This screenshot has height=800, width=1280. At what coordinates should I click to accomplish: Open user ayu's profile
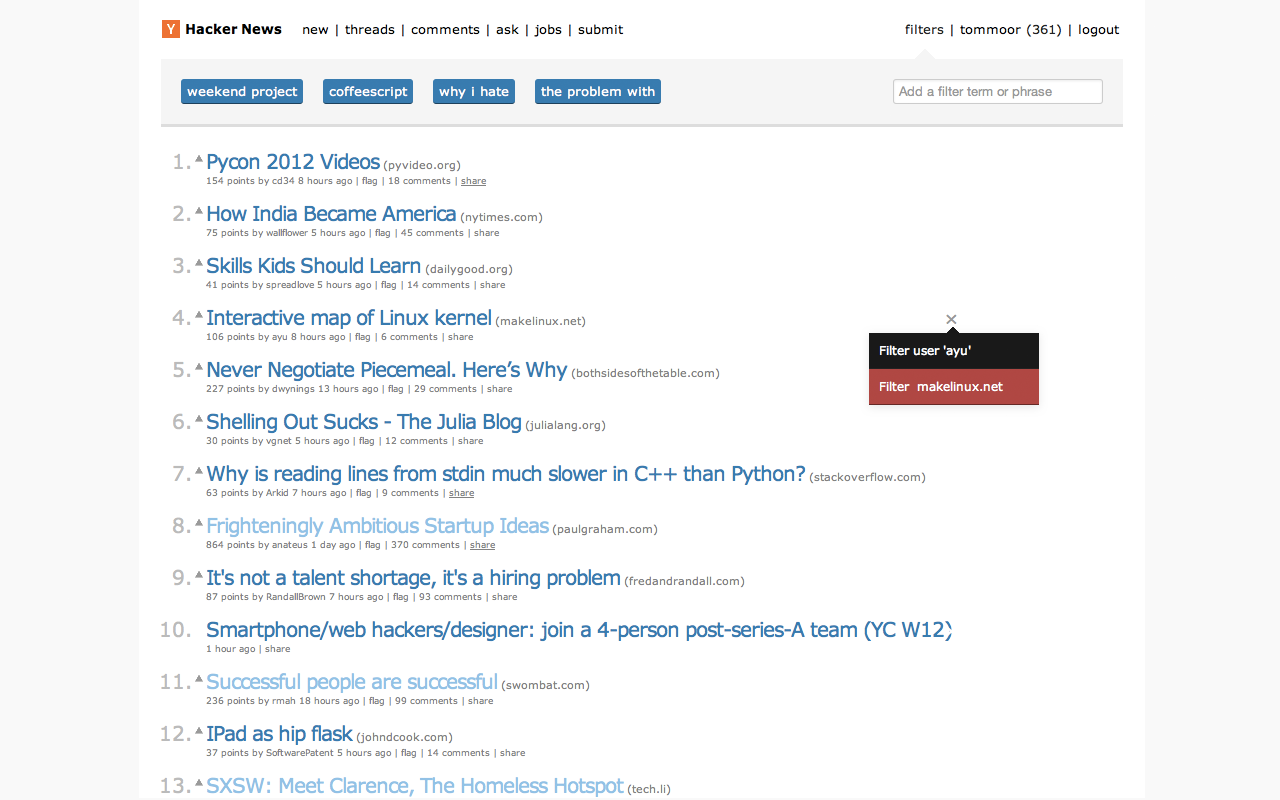[x=279, y=337]
